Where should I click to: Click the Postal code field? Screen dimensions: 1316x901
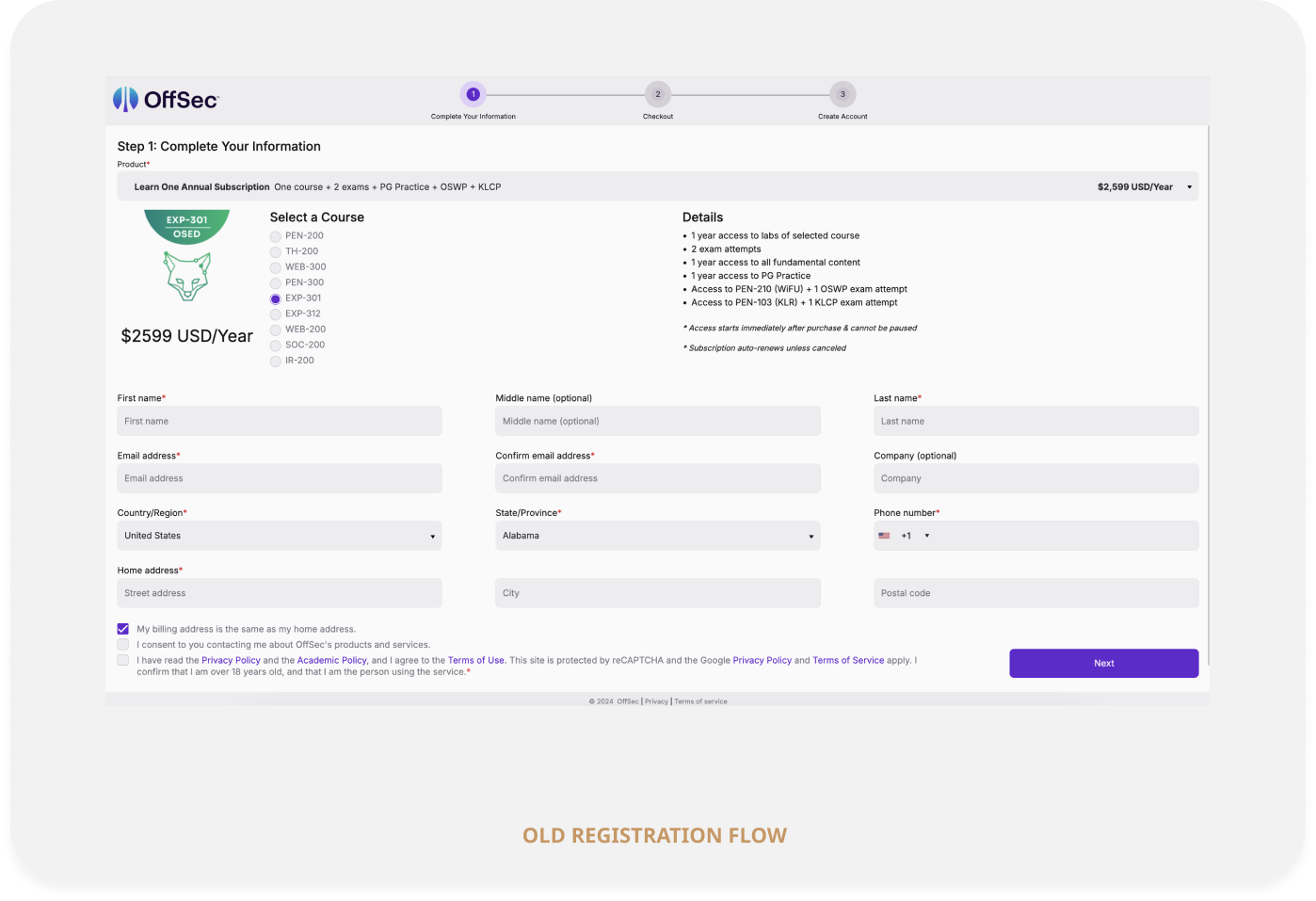click(x=1036, y=593)
